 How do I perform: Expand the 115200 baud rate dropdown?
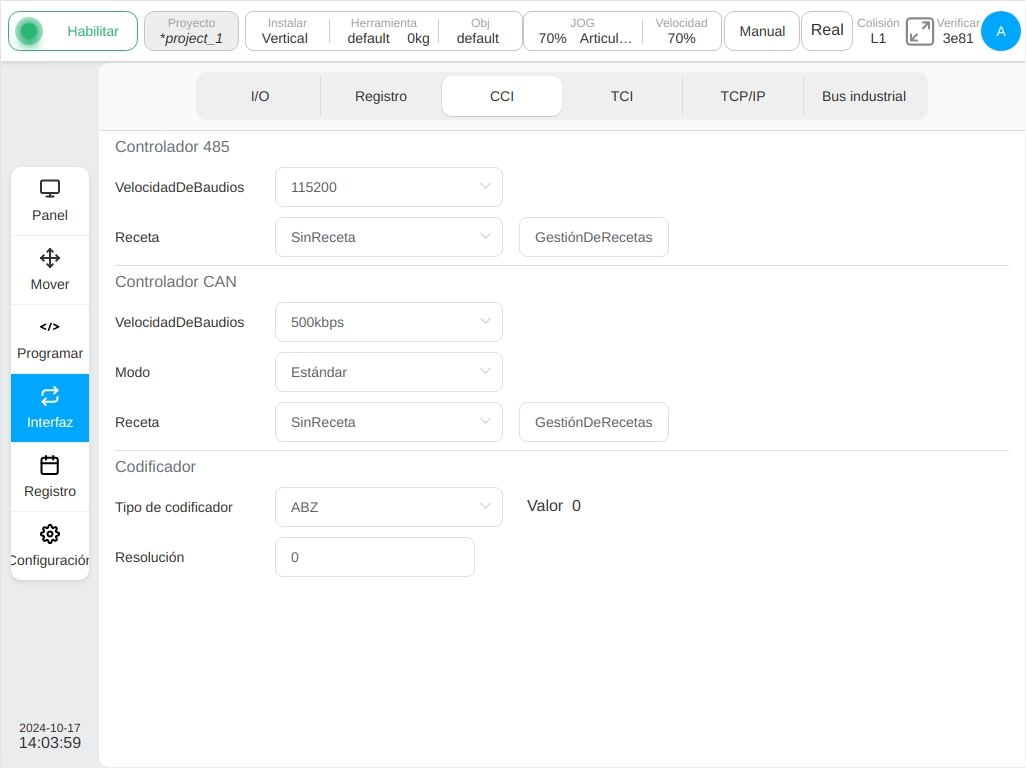[x=389, y=187]
